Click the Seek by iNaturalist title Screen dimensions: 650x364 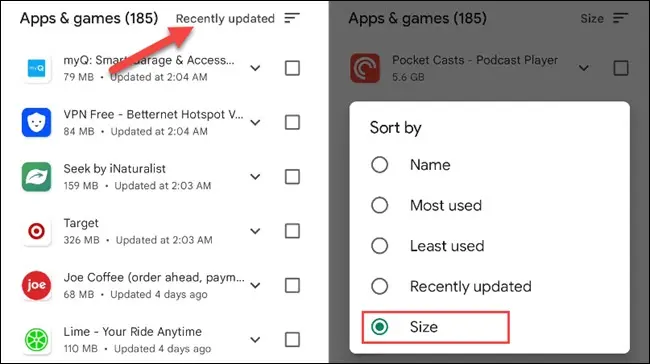(x=114, y=169)
